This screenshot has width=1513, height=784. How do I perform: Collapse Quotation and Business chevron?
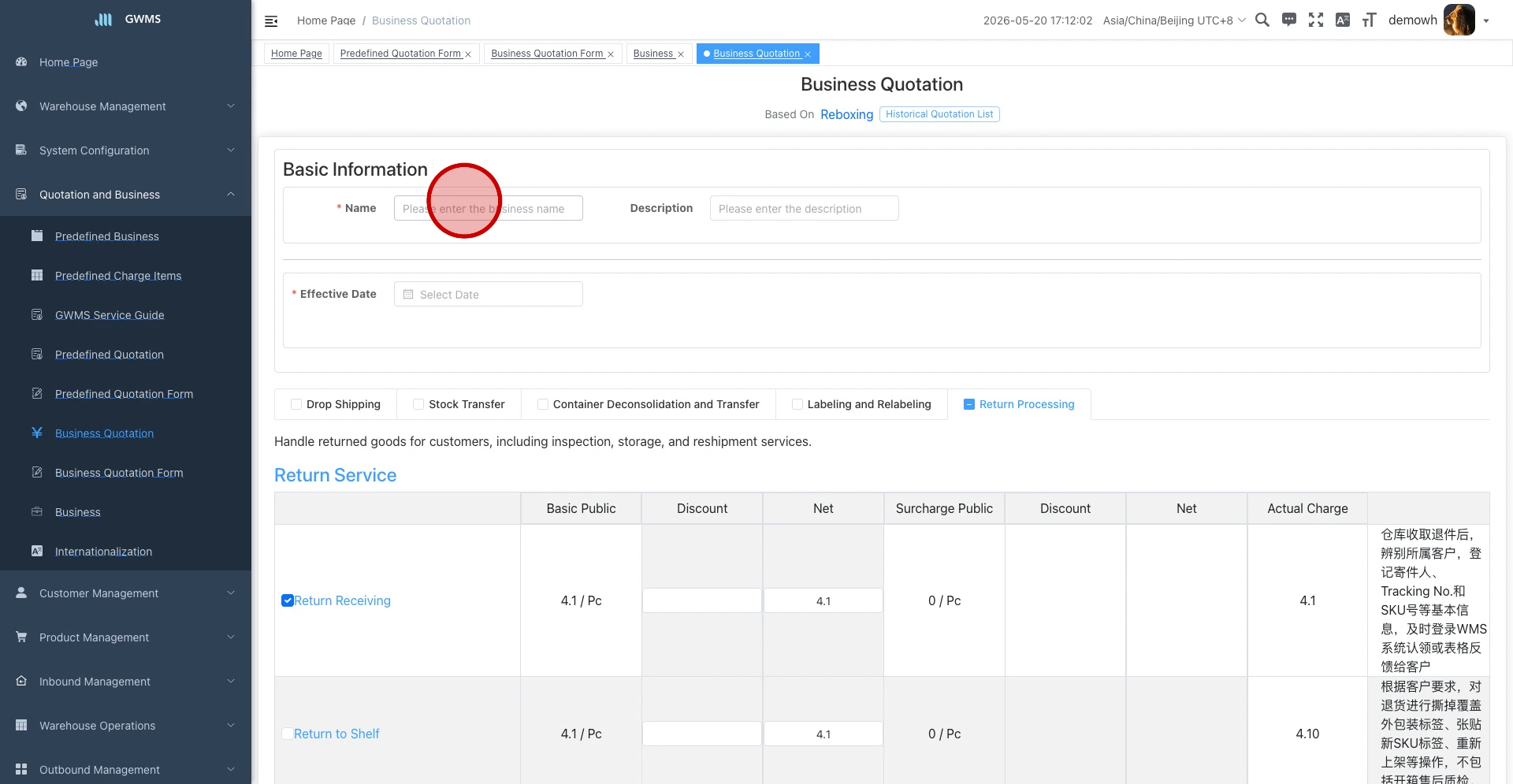click(231, 194)
